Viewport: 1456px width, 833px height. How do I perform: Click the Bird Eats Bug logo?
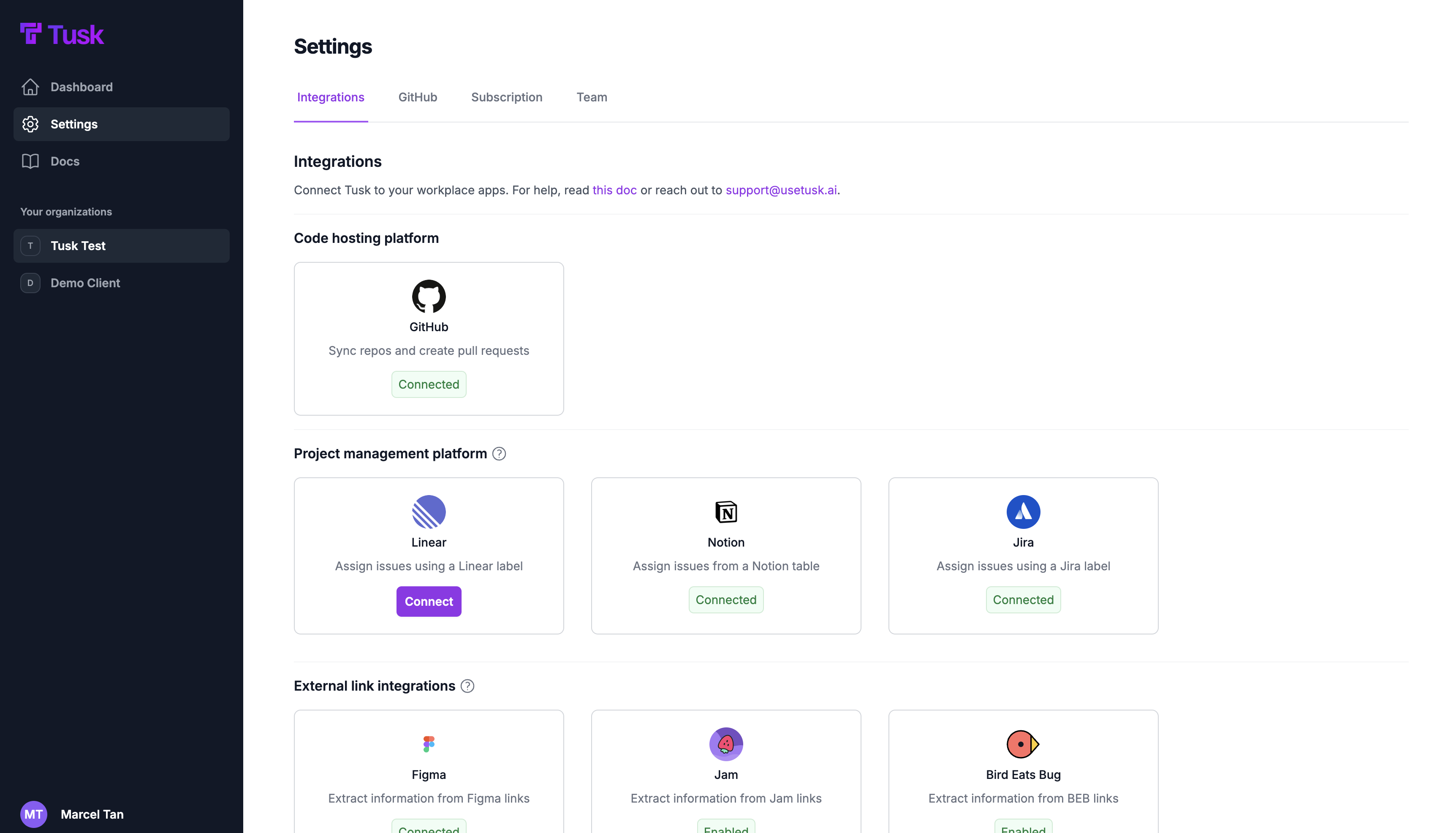point(1023,744)
